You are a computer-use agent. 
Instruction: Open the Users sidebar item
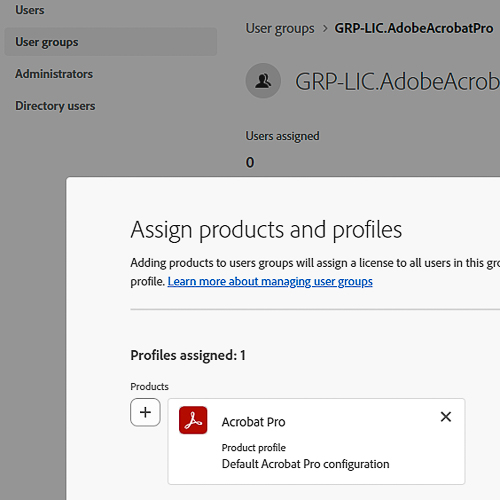click(30, 10)
